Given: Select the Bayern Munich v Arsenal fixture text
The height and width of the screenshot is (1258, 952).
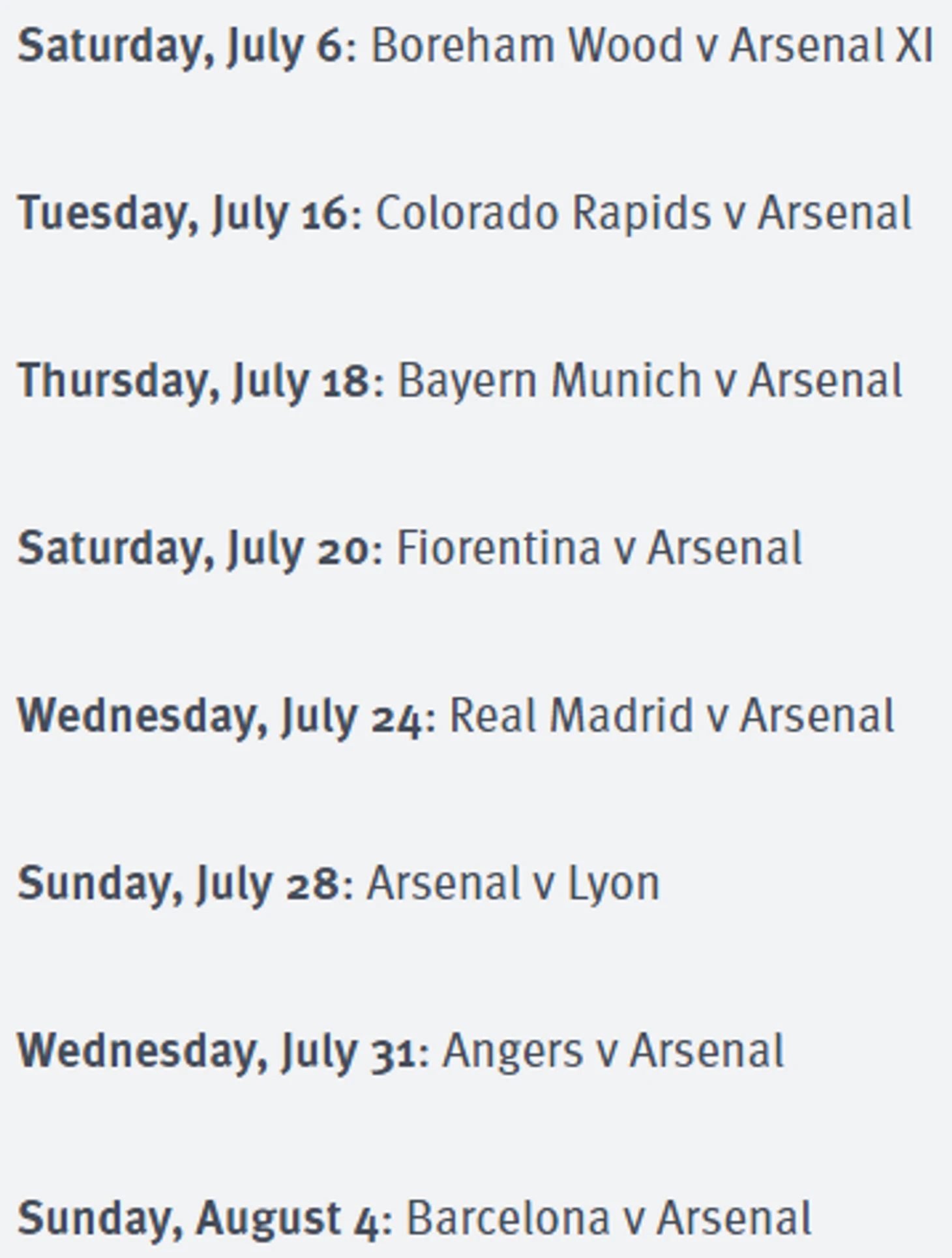Looking at the screenshot, I should [649, 381].
